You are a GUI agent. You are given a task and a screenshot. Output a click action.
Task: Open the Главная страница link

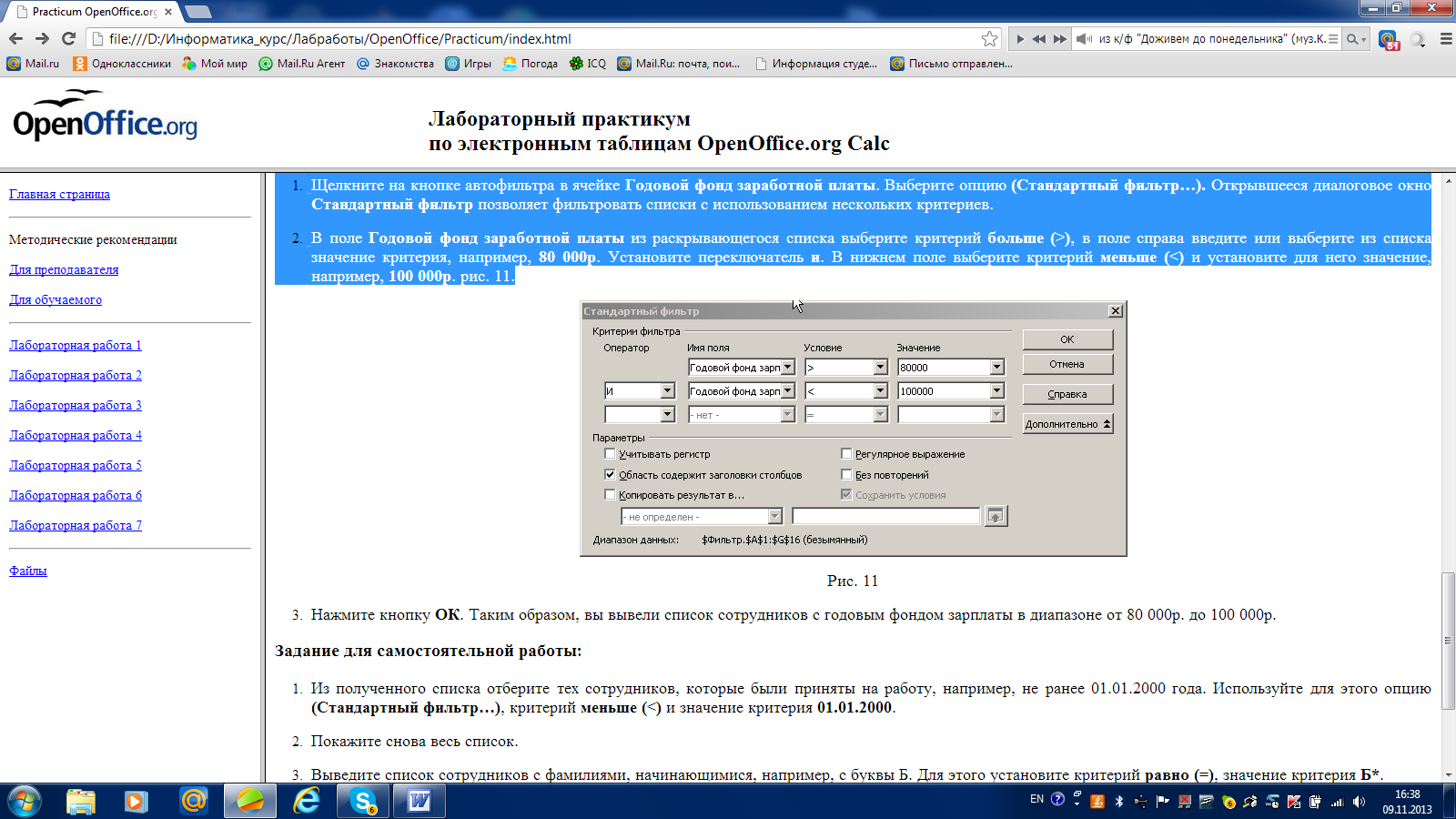coord(59,194)
